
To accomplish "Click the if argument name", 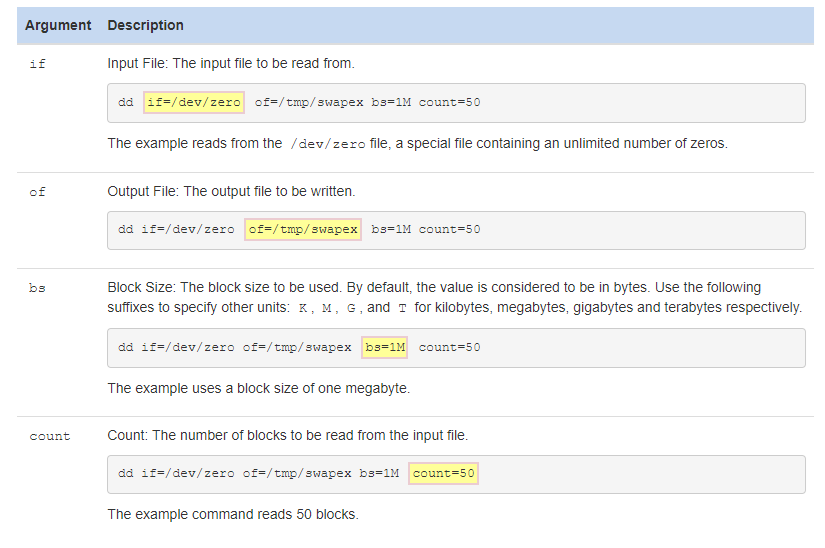I will (x=37, y=64).
